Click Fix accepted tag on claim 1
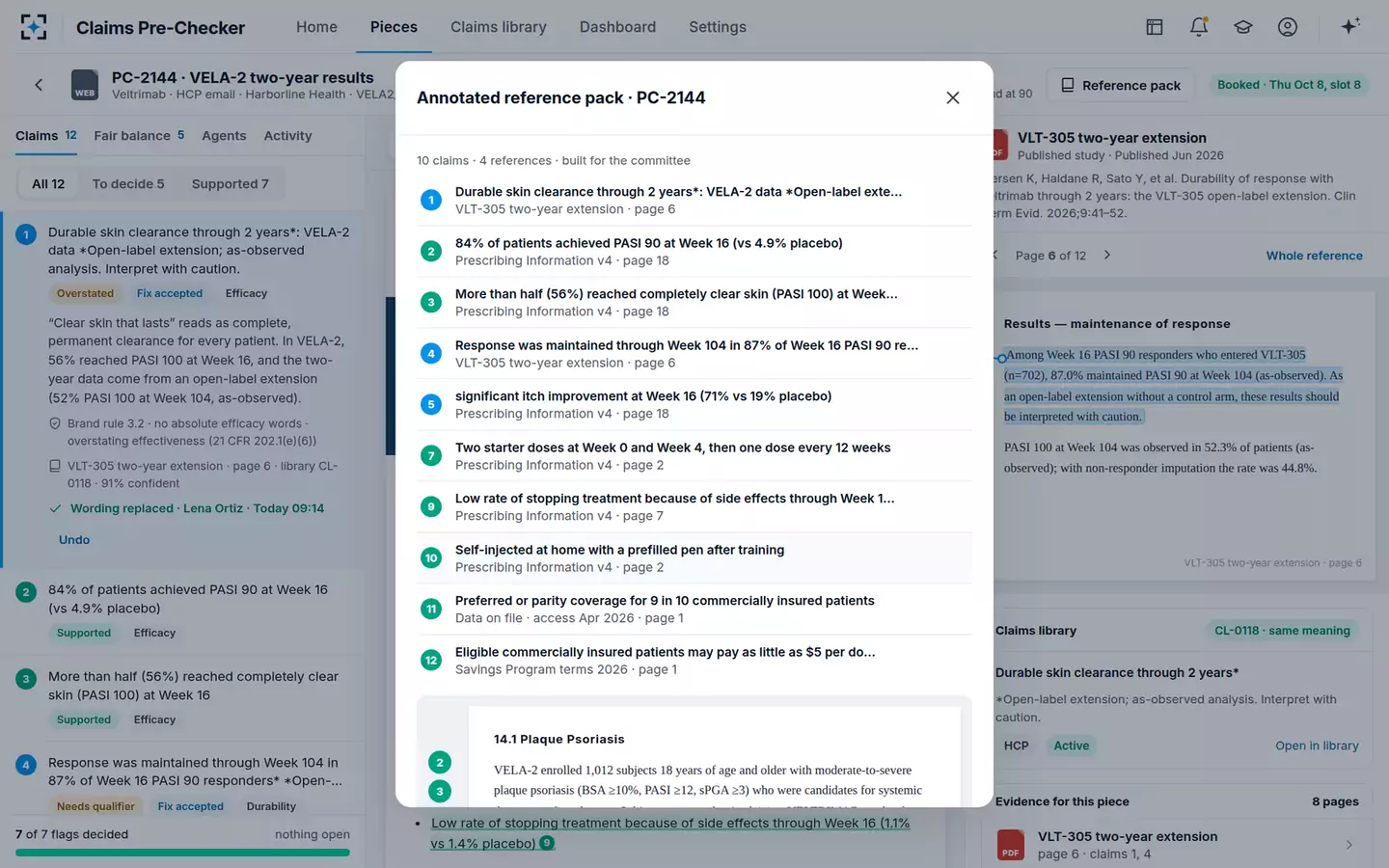Viewport: 1389px width, 868px height. click(x=170, y=293)
